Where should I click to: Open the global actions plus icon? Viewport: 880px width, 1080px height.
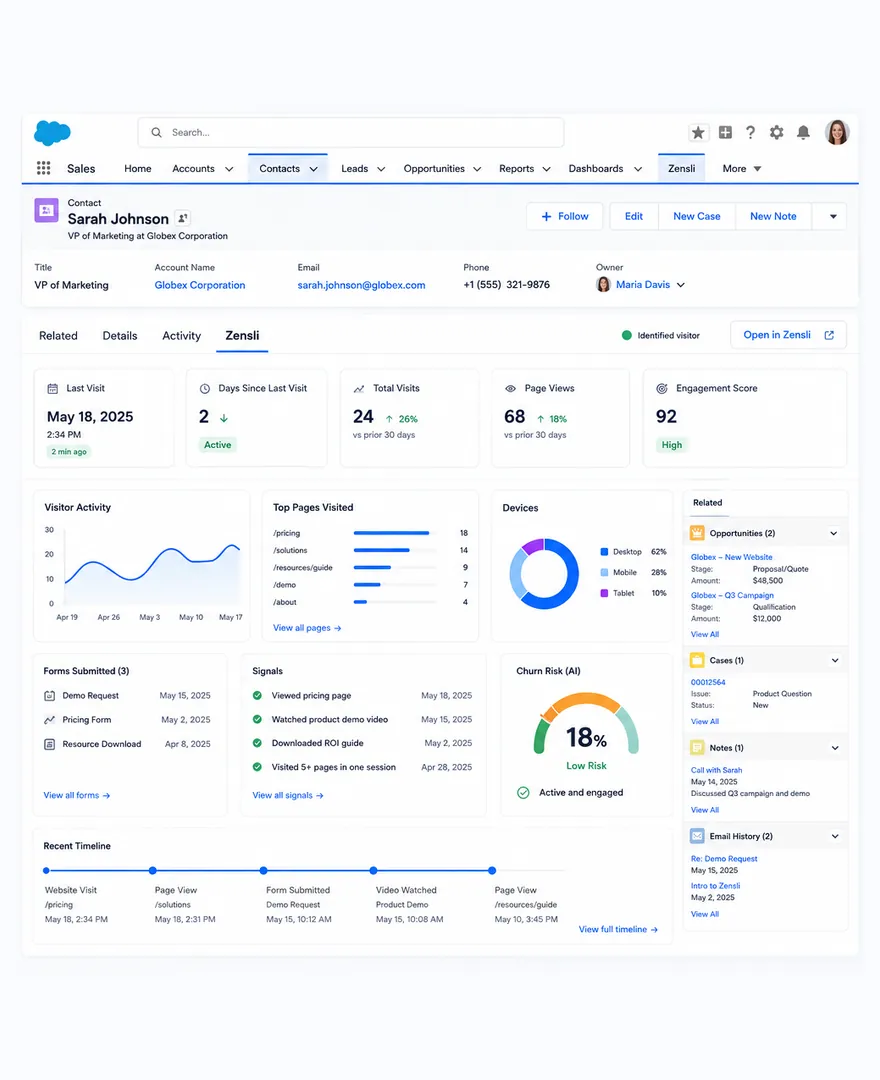pos(725,132)
